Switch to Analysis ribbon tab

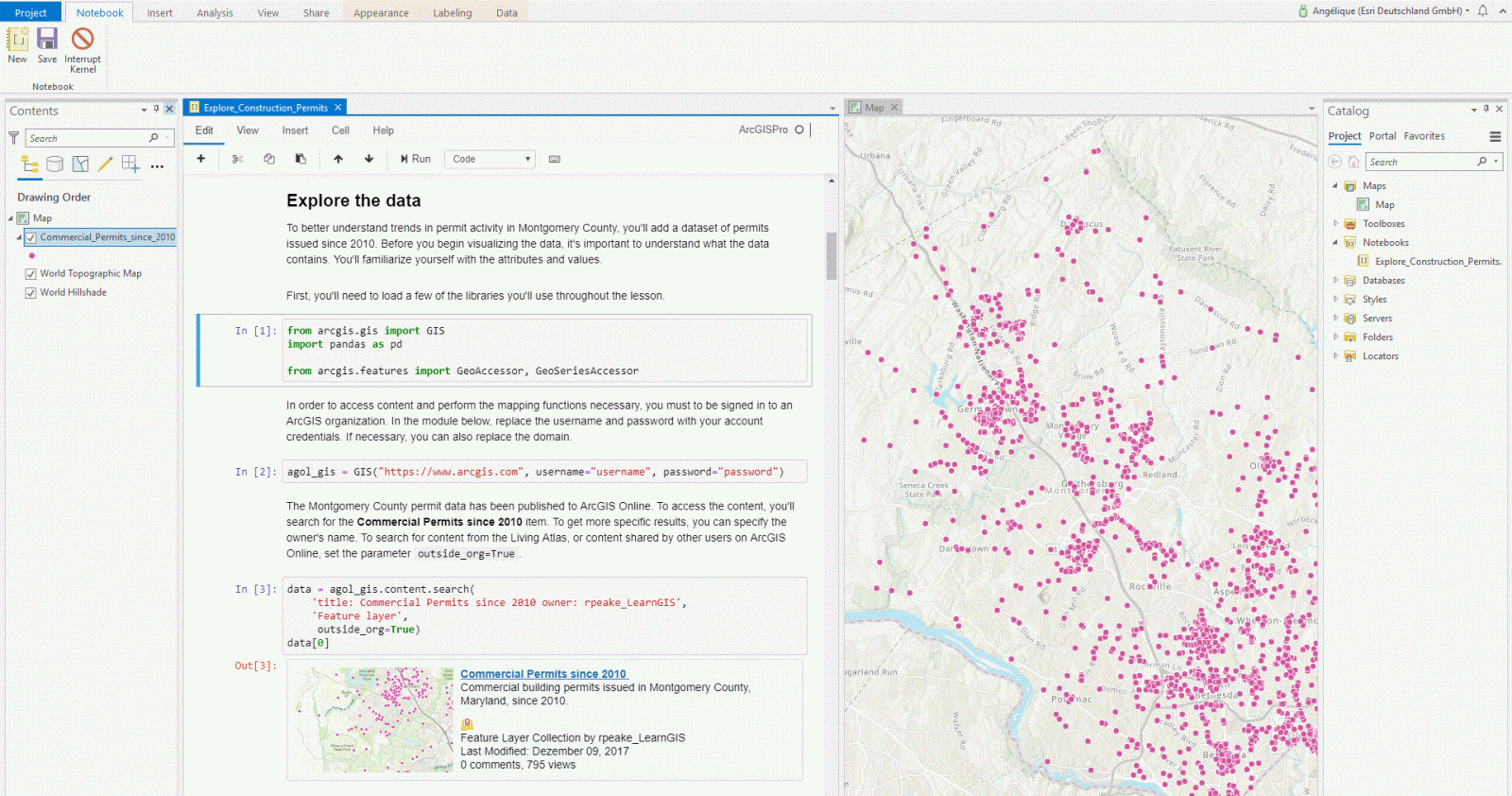(x=215, y=13)
